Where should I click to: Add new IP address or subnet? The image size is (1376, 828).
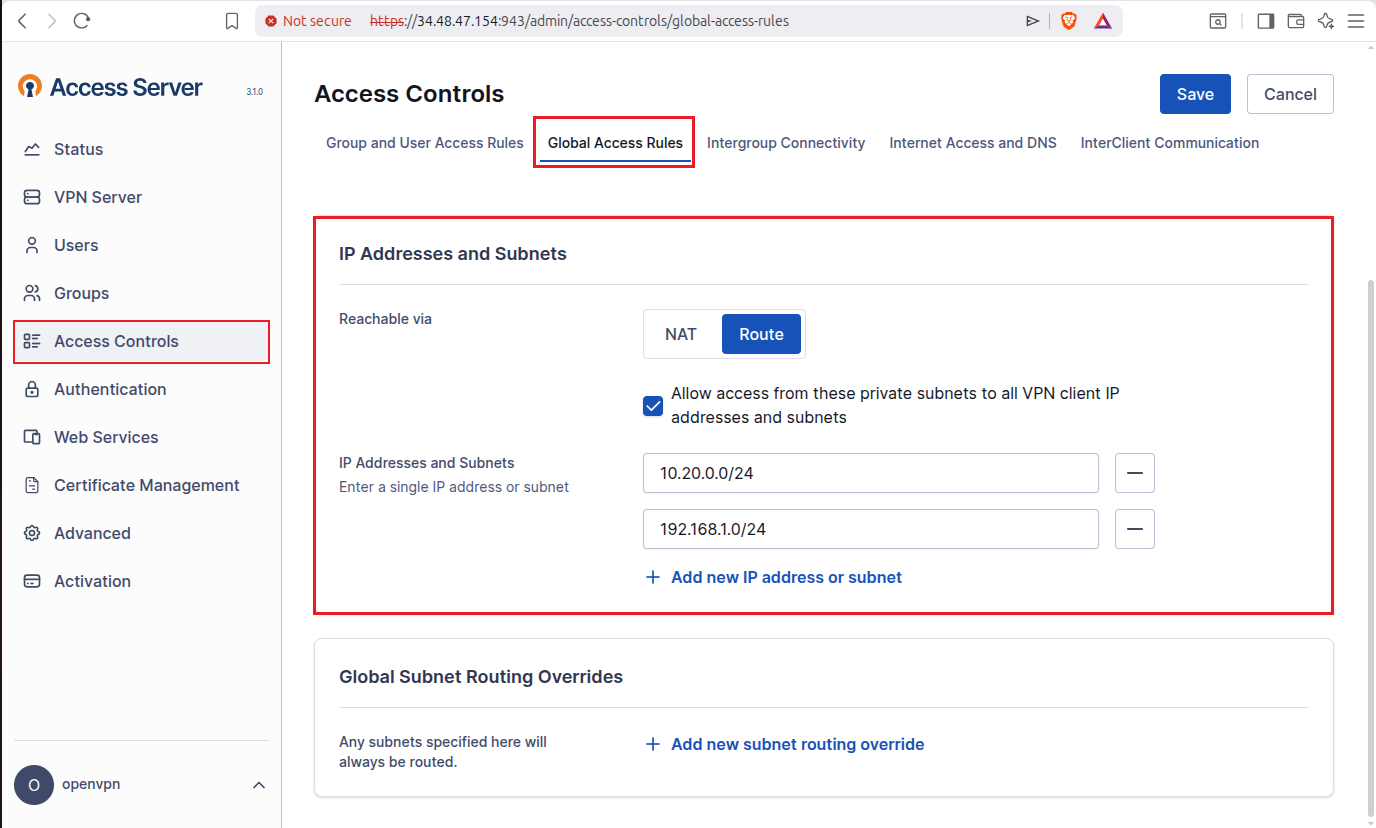(x=774, y=577)
